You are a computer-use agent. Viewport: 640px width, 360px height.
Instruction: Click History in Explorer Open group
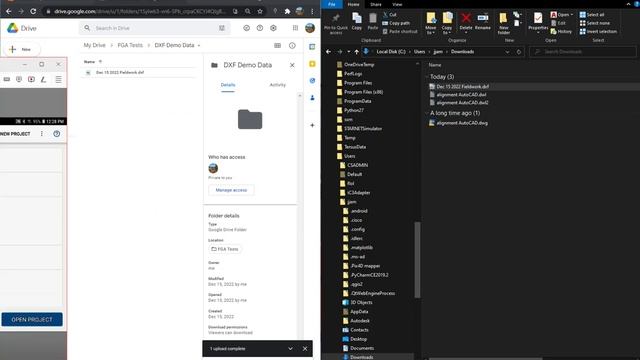(x=562, y=31)
